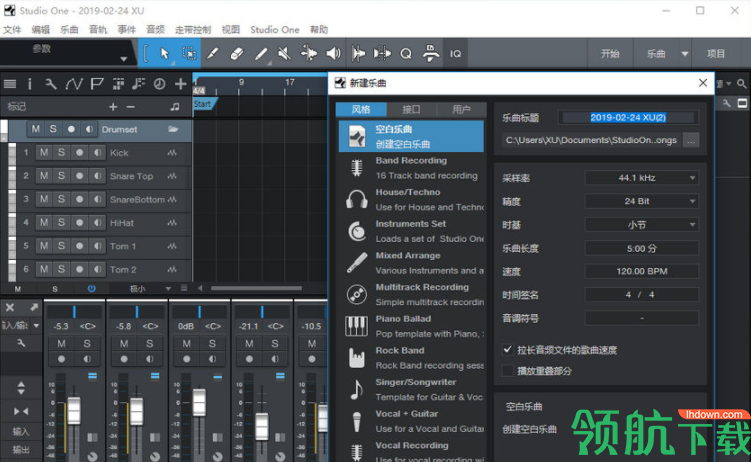Select the Mute tool

(284, 54)
